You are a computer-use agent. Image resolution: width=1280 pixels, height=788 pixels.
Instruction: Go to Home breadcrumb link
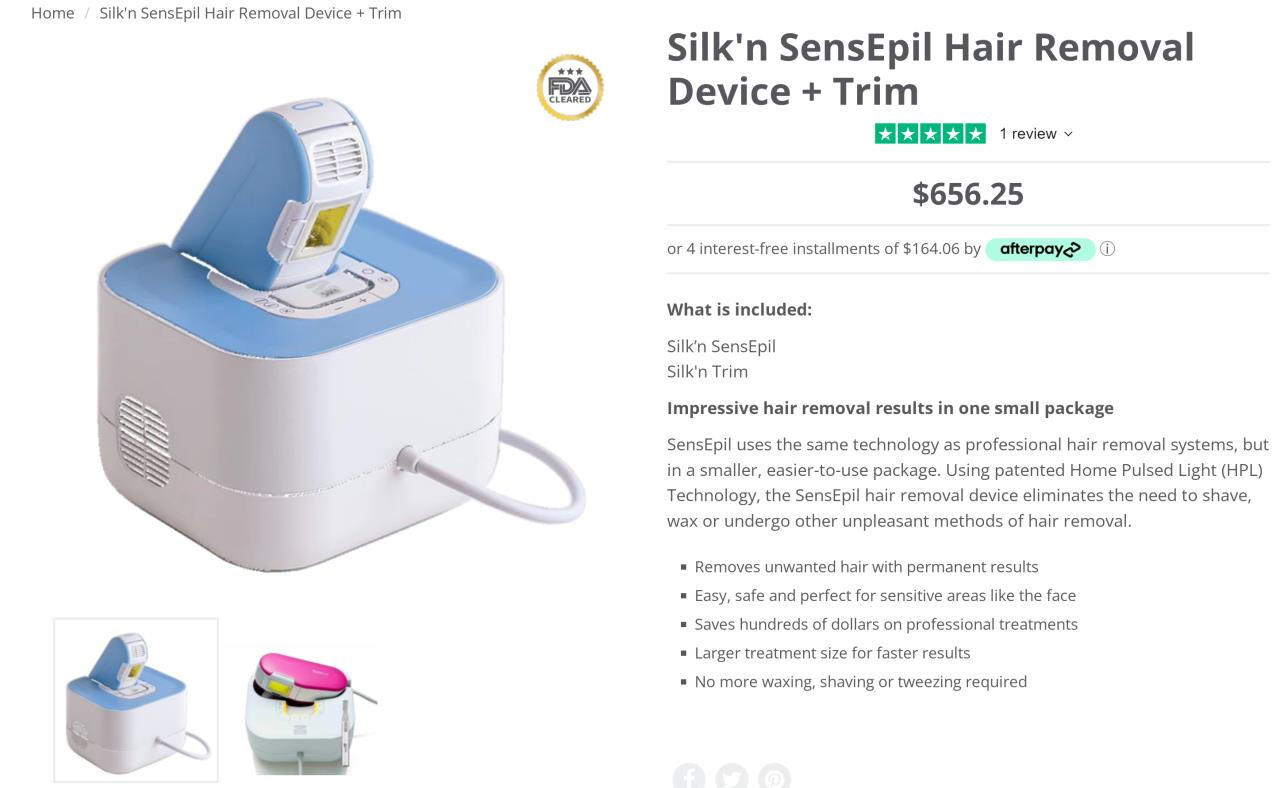[x=52, y=13]
